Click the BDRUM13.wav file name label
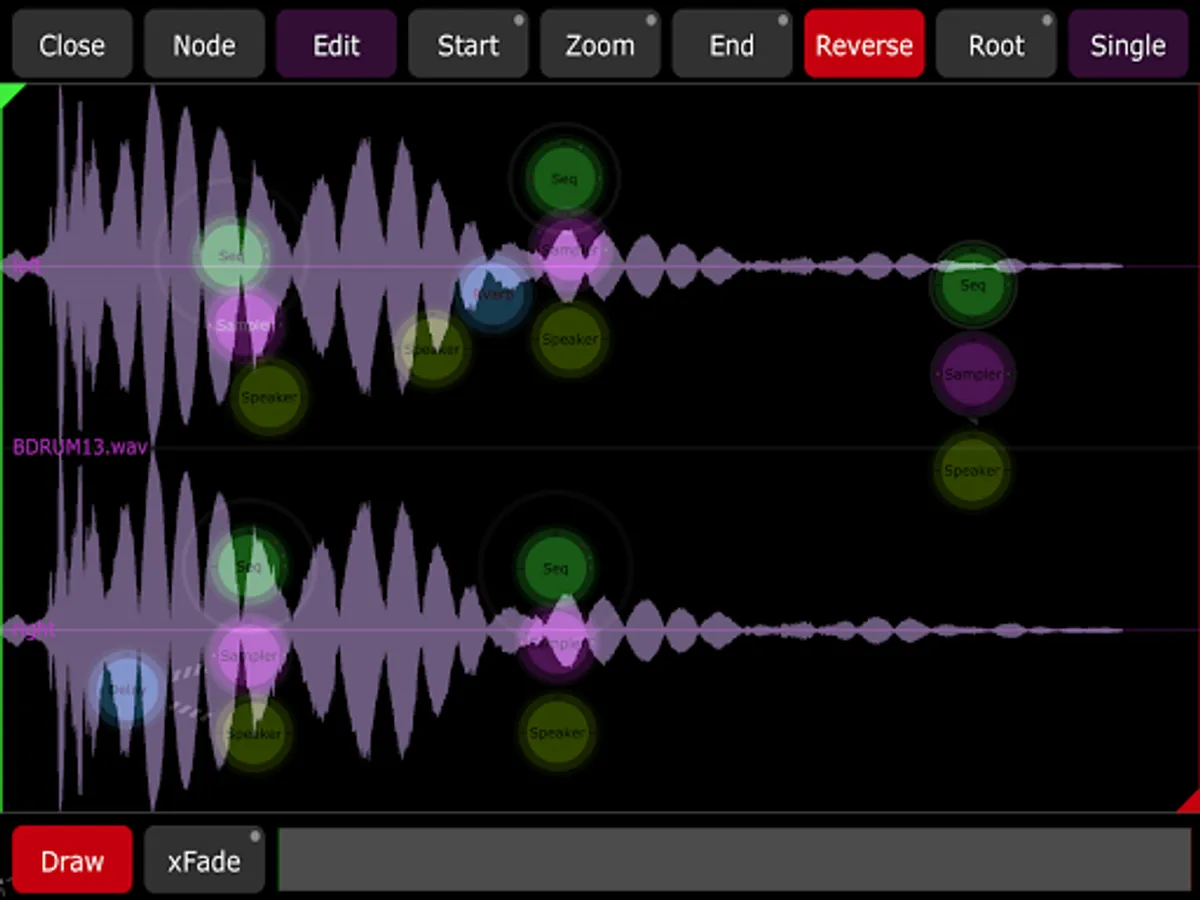 click(x=79, y=447)
